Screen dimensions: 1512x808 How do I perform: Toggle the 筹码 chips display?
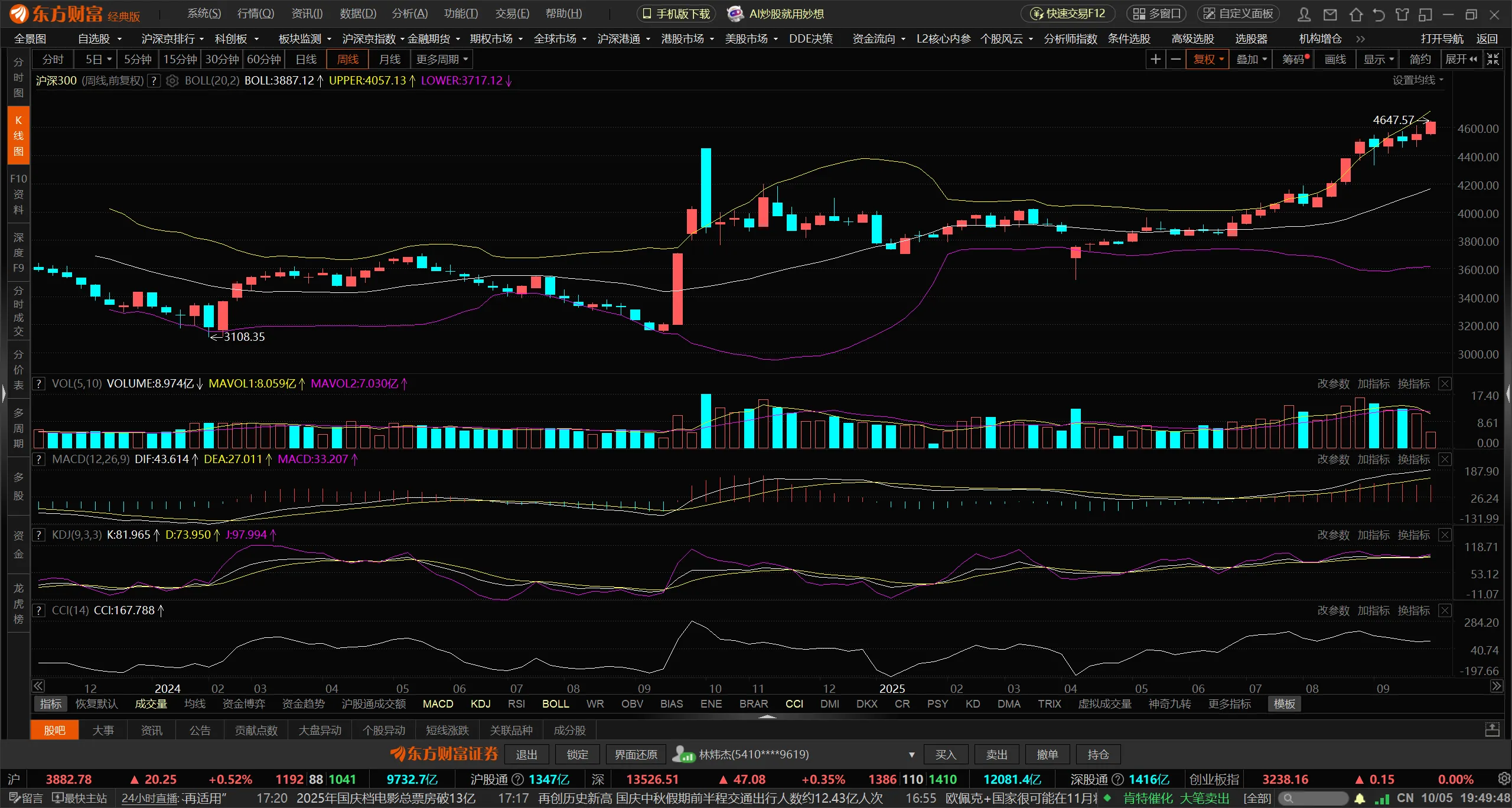(x=1295, y=59)
